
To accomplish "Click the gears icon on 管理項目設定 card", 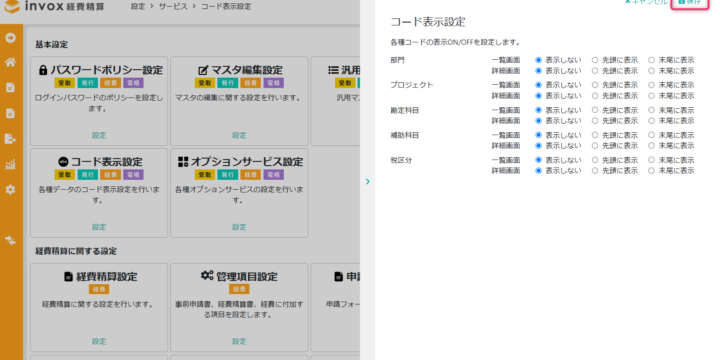I will (x=207, y=276).
